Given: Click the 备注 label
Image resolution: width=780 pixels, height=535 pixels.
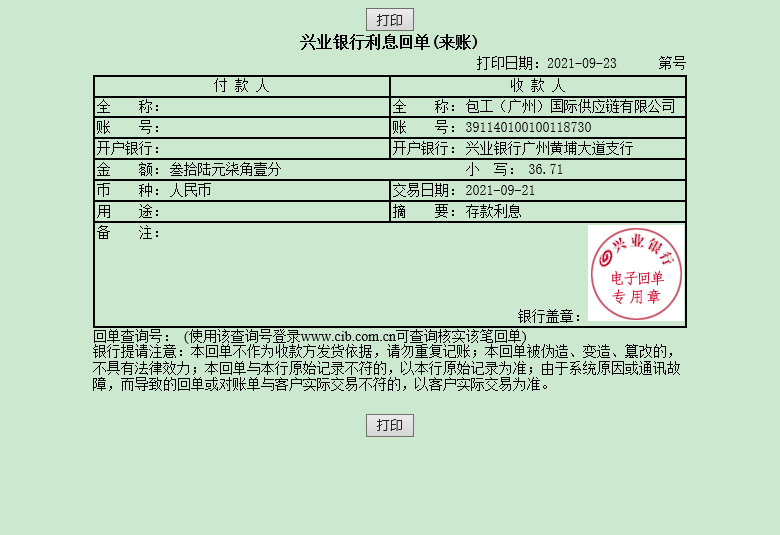Looking at the screenshot, I should coord(128,232).
